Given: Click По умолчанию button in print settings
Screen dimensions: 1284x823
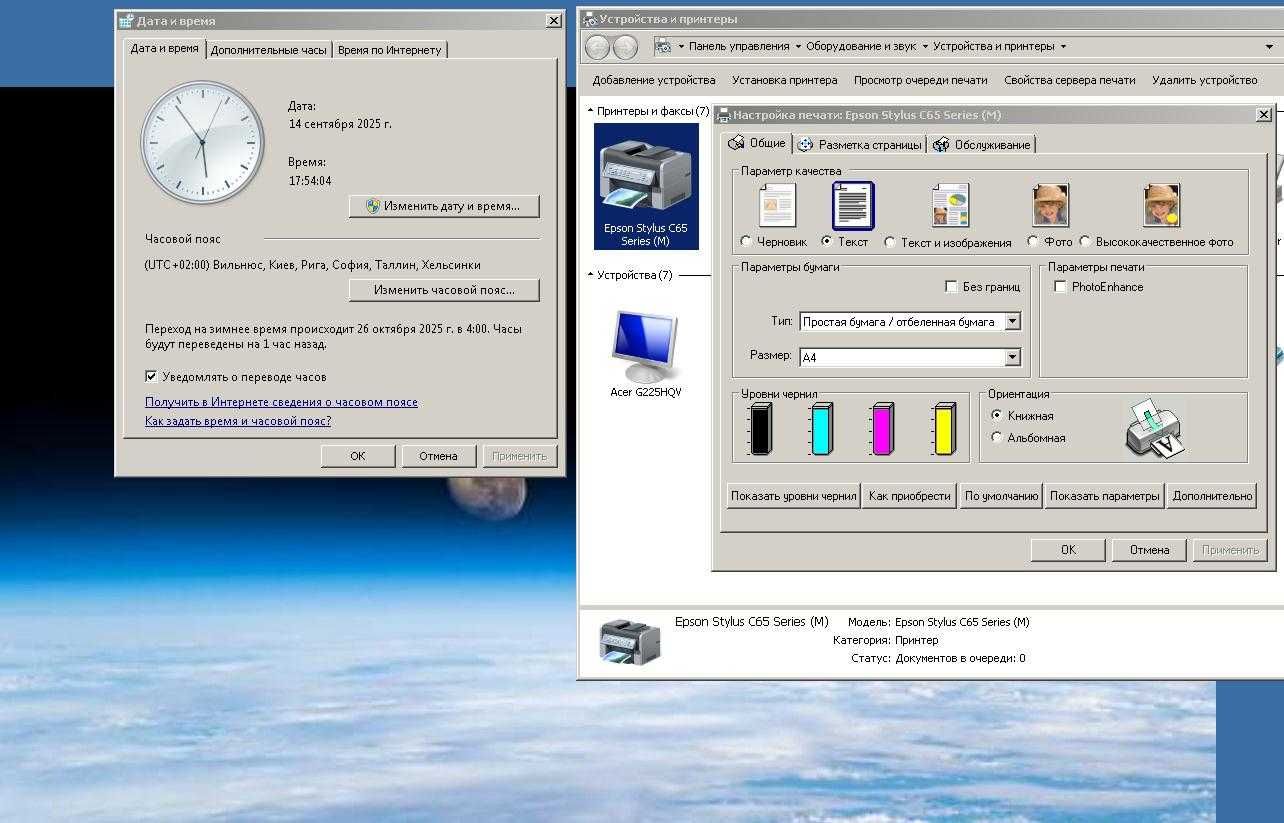Looking at the screenshot, I should (1001, 496).
